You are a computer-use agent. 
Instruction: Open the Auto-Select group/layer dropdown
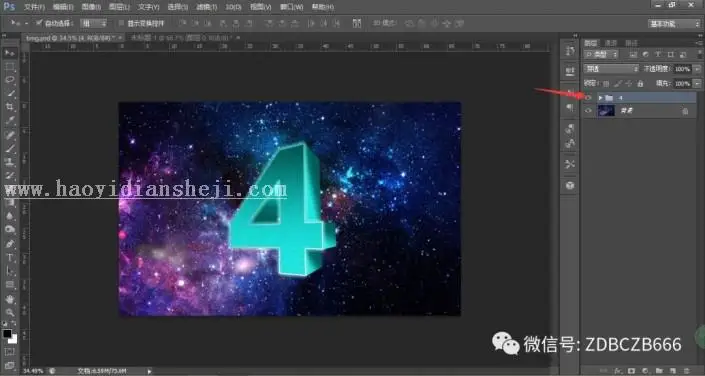click(x=94, y=23)
